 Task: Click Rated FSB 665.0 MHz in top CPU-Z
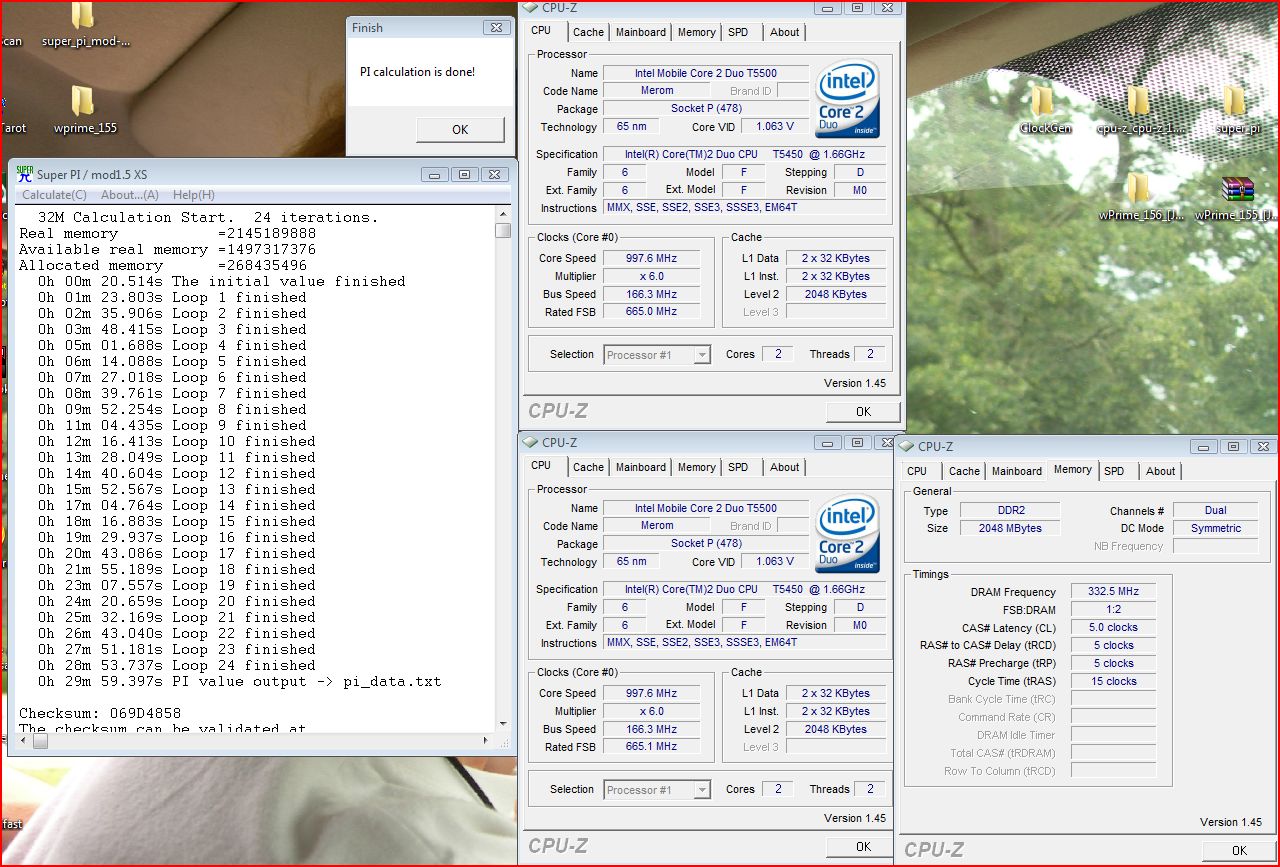(x=651, y=312)
